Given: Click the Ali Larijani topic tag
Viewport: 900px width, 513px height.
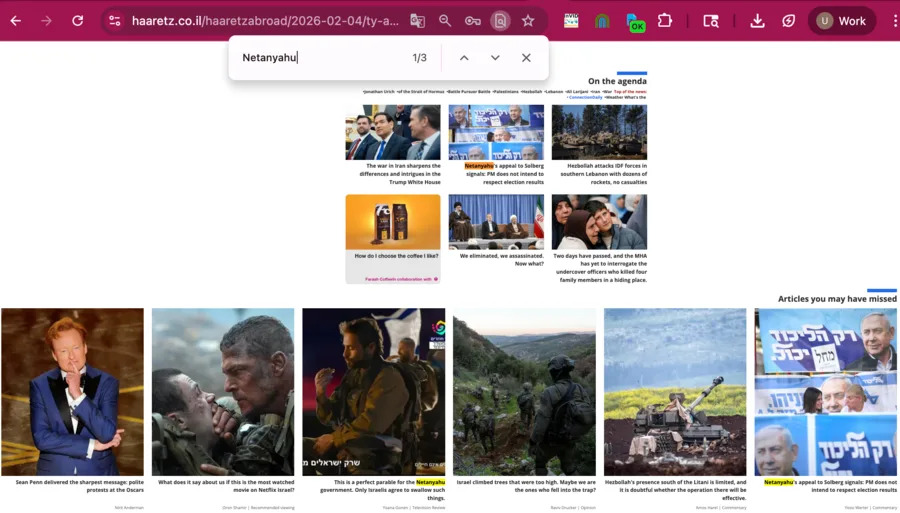Looking at the screenshot, I should pyautogui.click(x=577, y=91).
